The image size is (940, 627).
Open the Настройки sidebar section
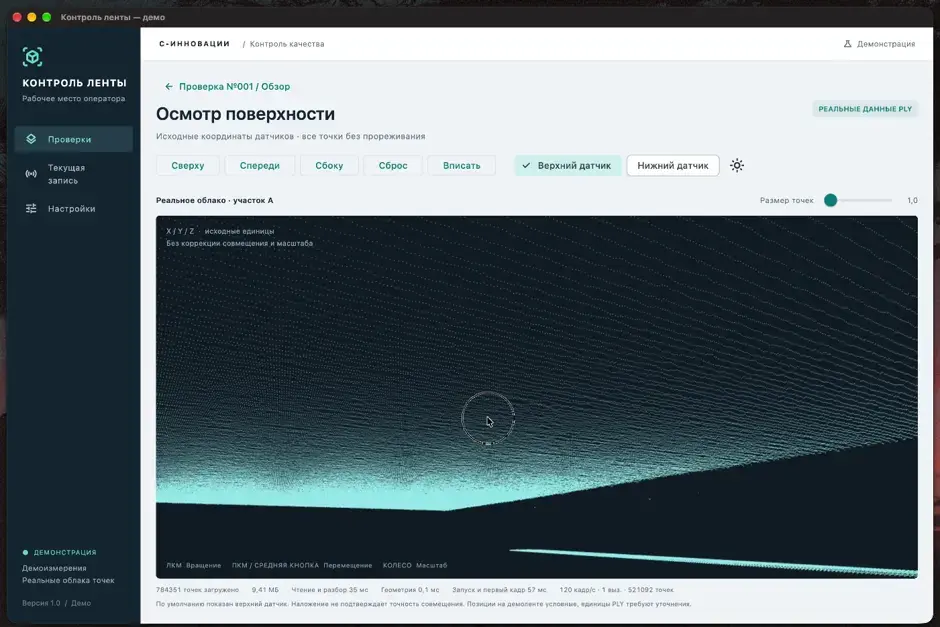(74, 209)
